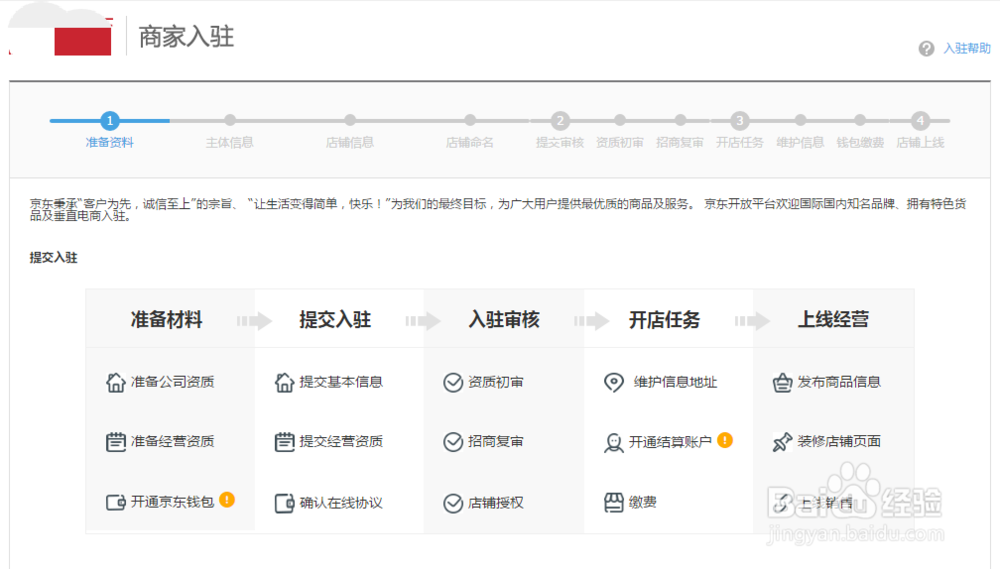Click the 开店任务 column heading
This screenshot has width=1000, height=569.
pos(665,320)
